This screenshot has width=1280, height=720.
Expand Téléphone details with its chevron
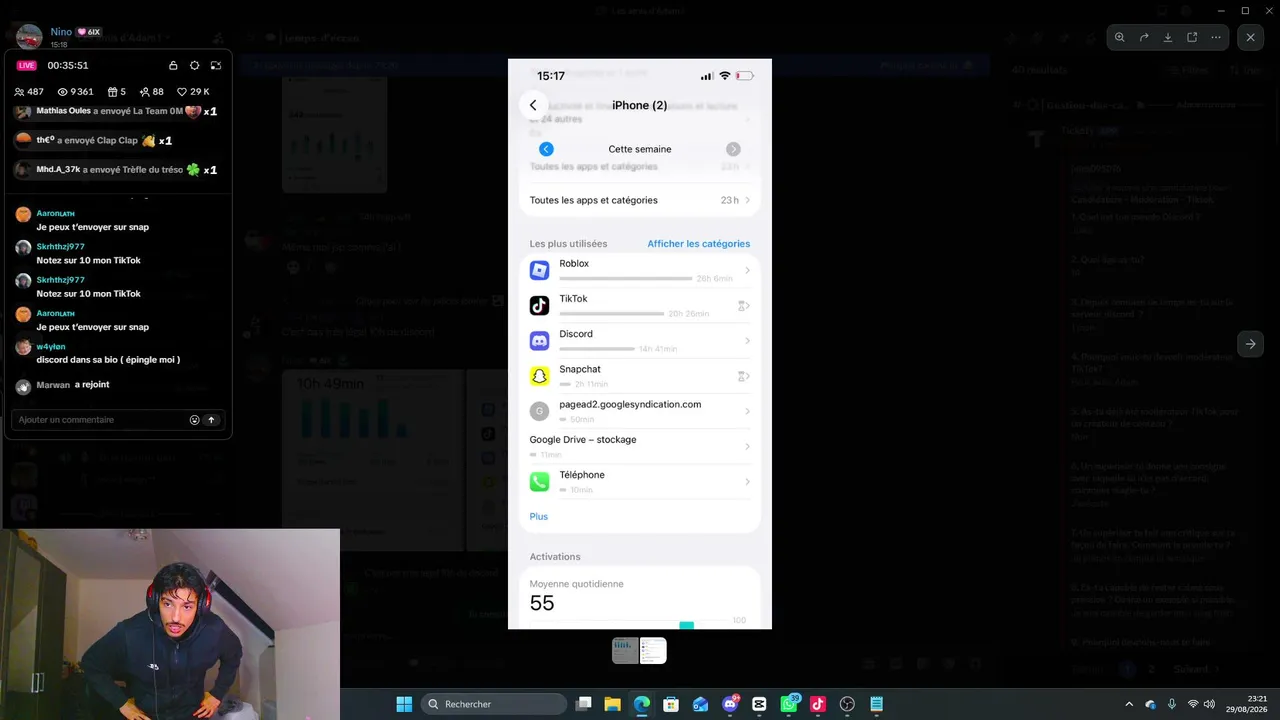747,482
